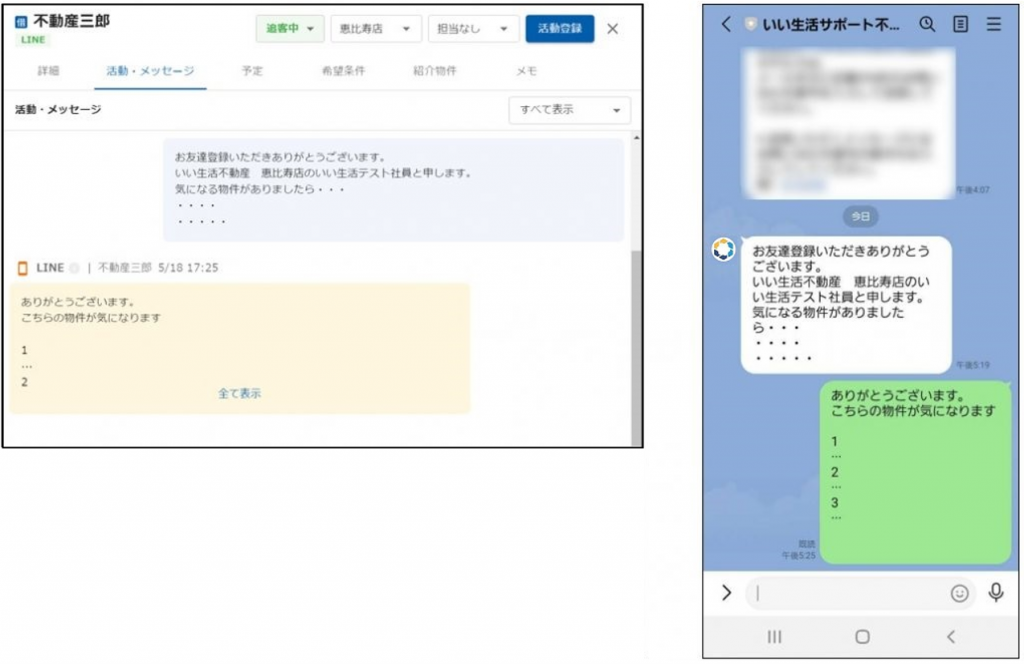Tap the blurred image message

[849, 123]
